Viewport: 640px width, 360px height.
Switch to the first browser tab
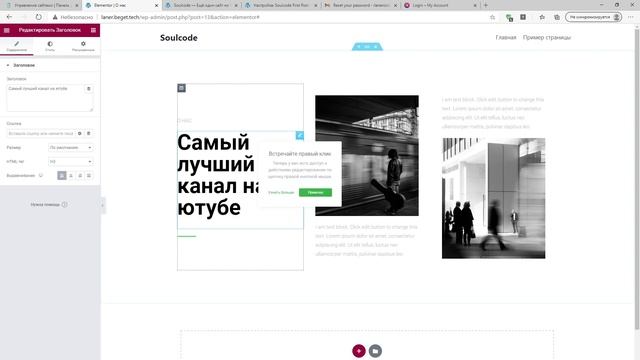click(x=41, y=5)
